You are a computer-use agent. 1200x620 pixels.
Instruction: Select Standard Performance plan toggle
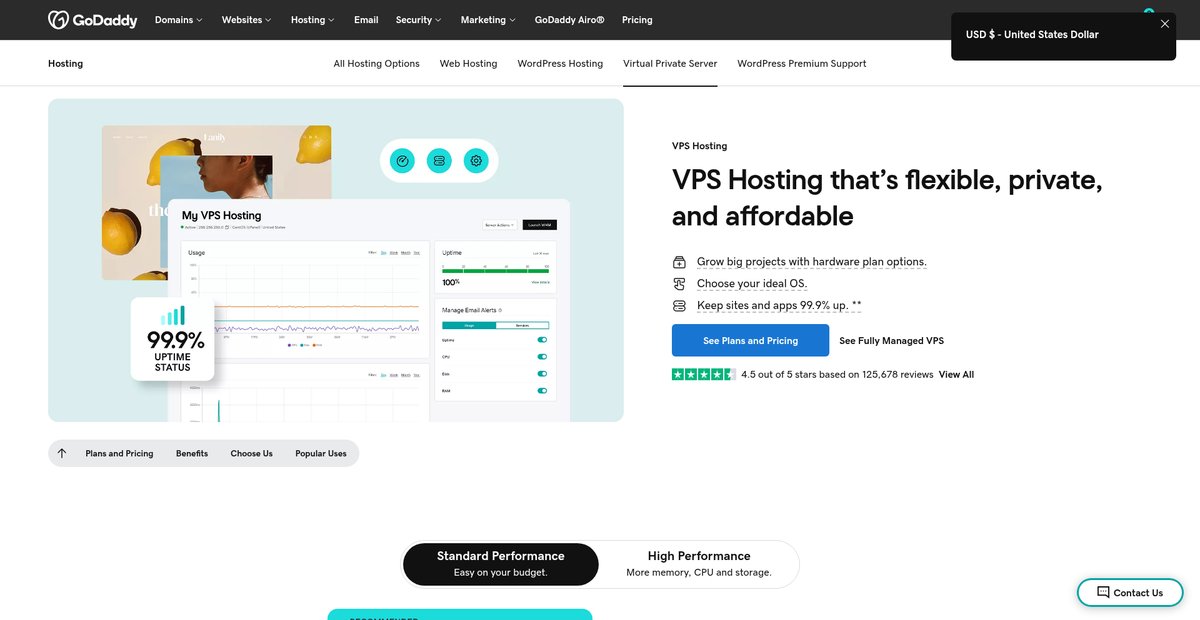[x=501, y=564]
